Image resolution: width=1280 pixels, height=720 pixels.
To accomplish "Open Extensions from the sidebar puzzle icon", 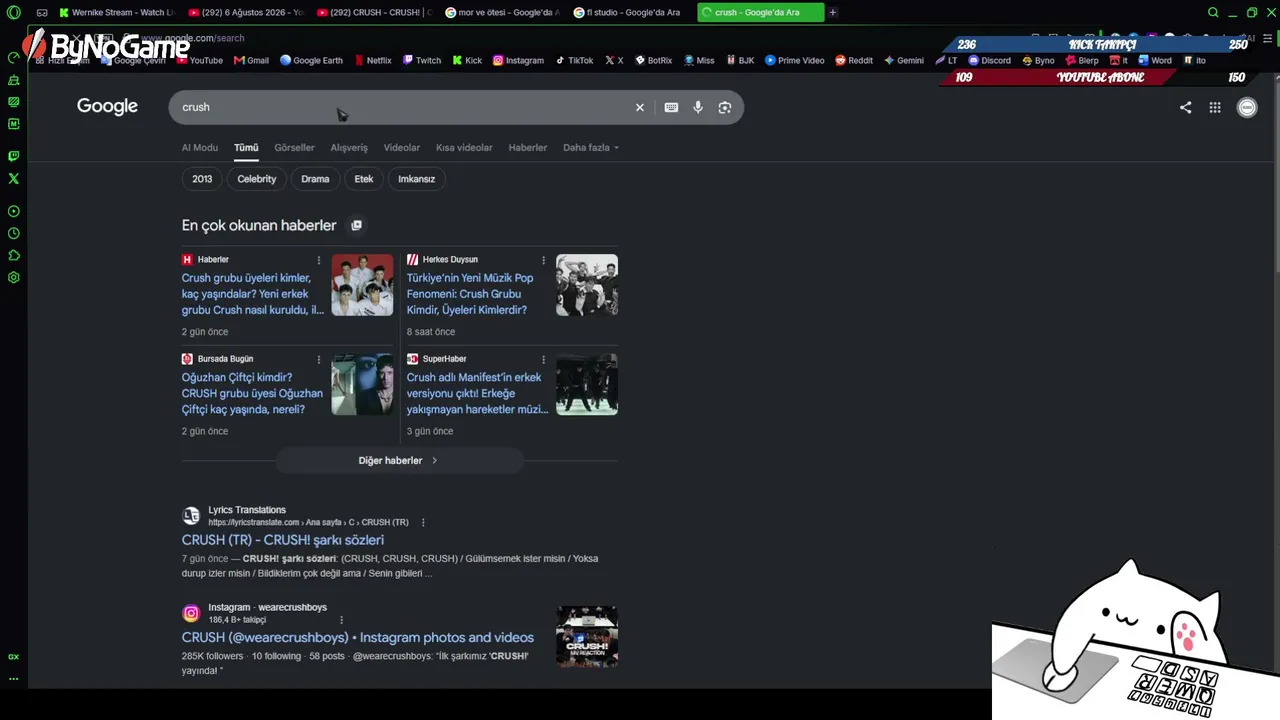I will pos(13,255).
